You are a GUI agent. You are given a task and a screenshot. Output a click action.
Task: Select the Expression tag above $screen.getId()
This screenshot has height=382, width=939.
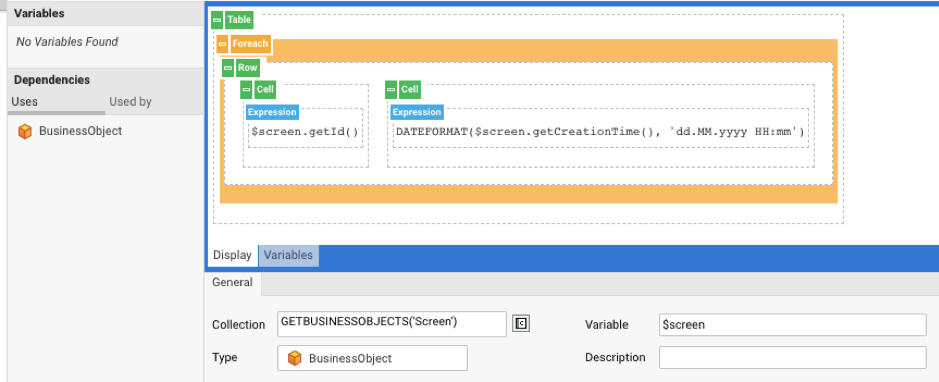(x=272, y=112)
